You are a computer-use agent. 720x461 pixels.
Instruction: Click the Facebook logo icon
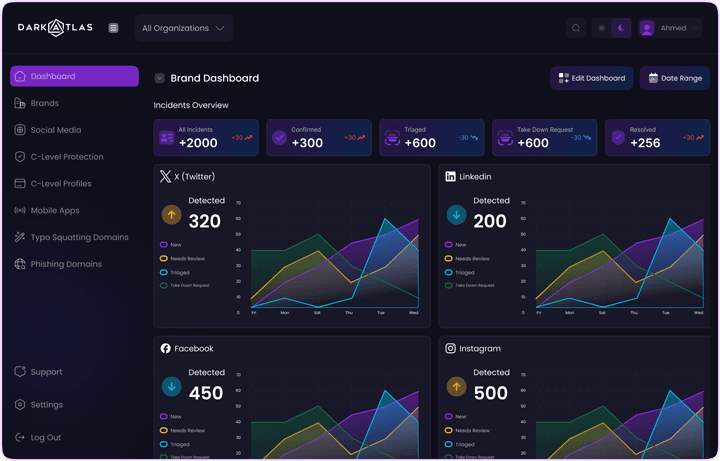pyautogui.click(x=165, y=349)
